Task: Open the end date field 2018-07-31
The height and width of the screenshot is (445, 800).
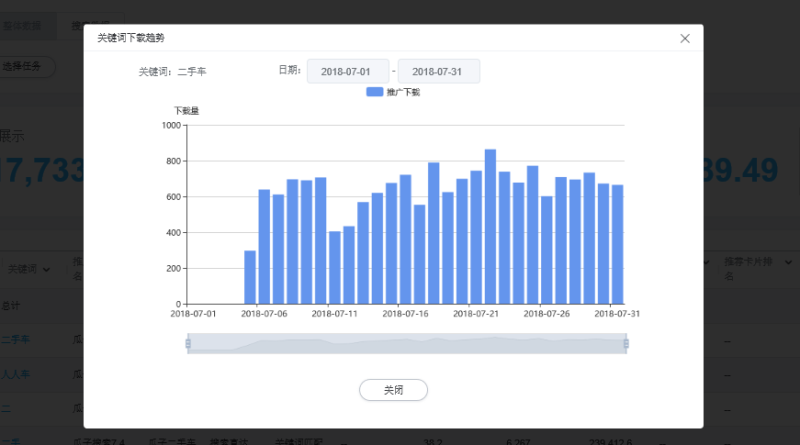Action: point(439,72)
